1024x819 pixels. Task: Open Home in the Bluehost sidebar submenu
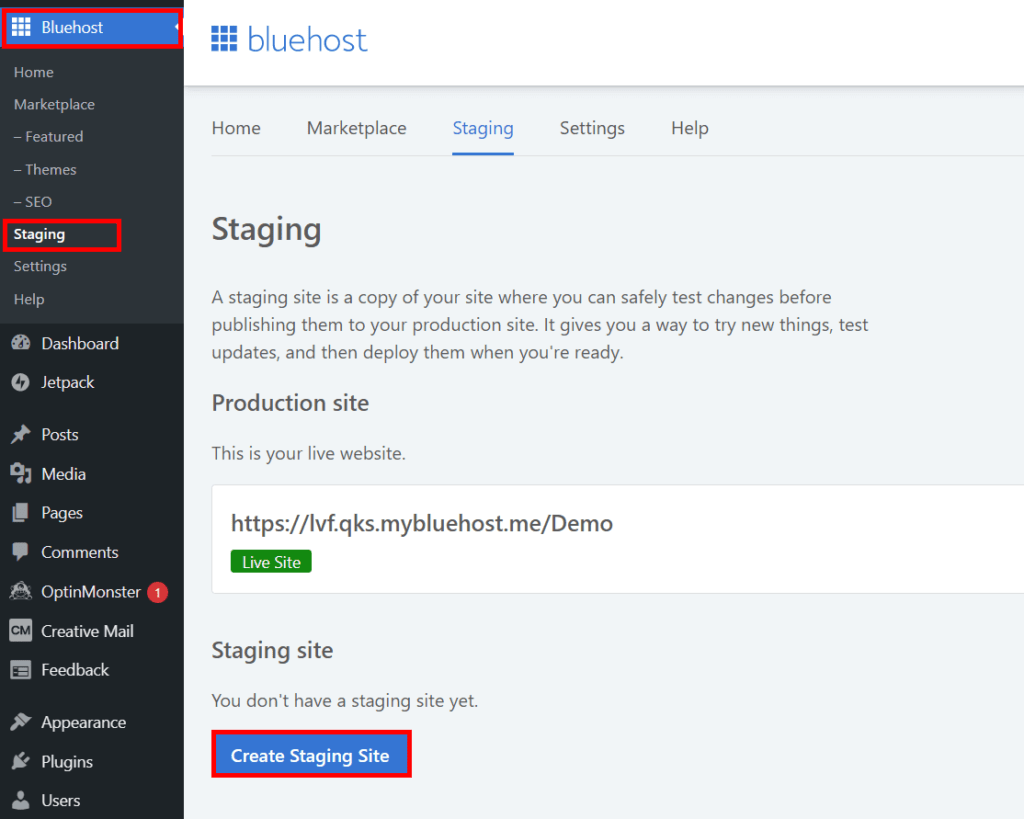click(34, 72)
